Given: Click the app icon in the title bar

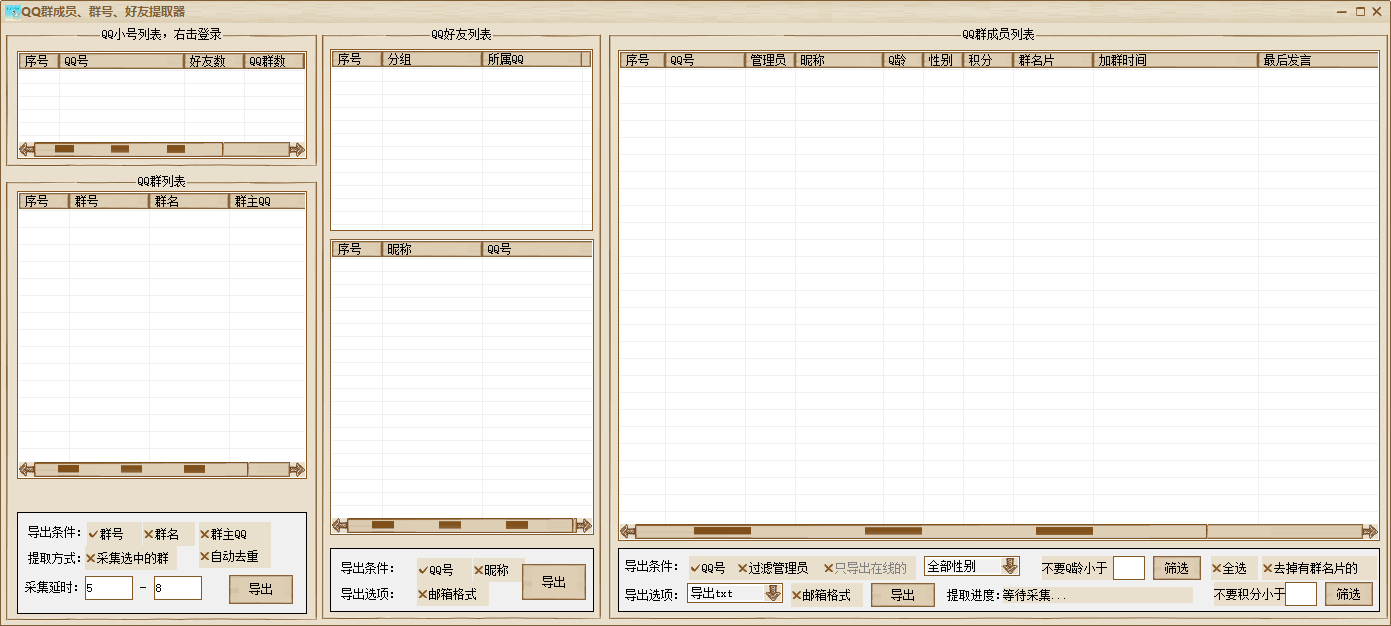Looking at the screenshot, I should click(12, 12).
